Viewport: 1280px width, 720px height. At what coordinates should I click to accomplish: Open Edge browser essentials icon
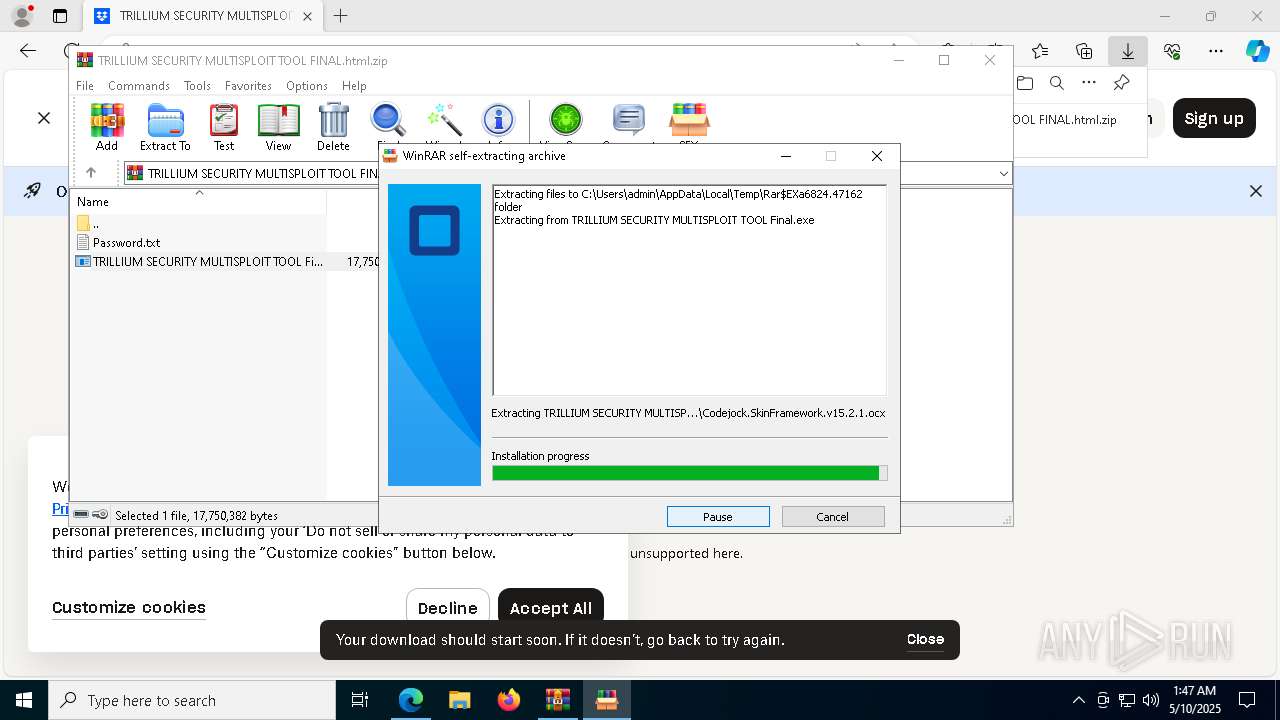(x=1172, y=51)
